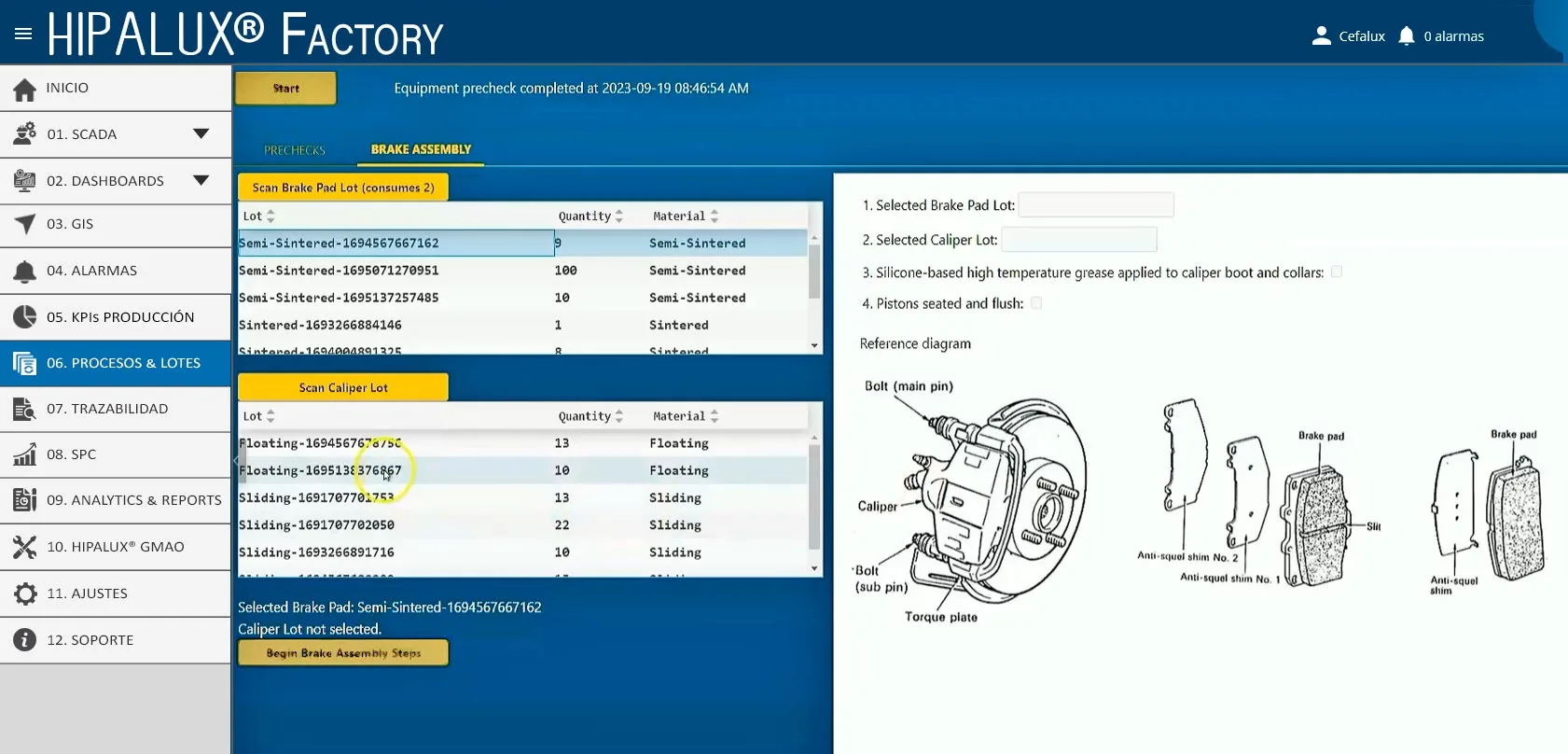
Task: Click caliper table scroll-up arrow
Action: [814, 437]
